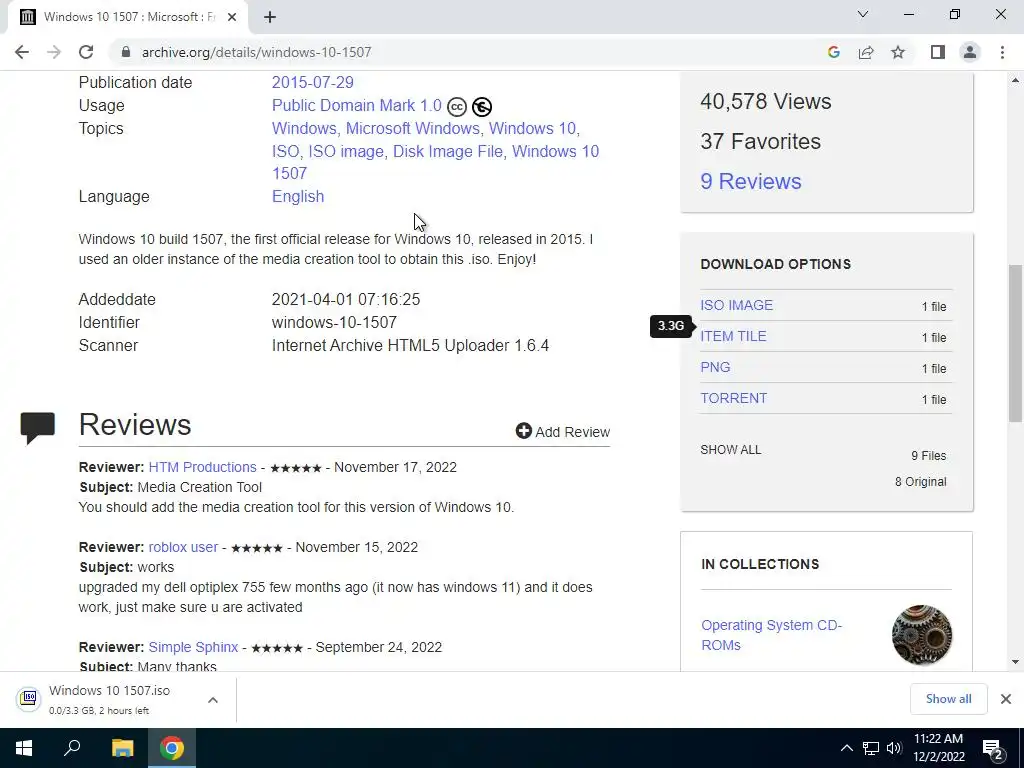Select the Windows 10 1507 browser tab

point(127,17)
